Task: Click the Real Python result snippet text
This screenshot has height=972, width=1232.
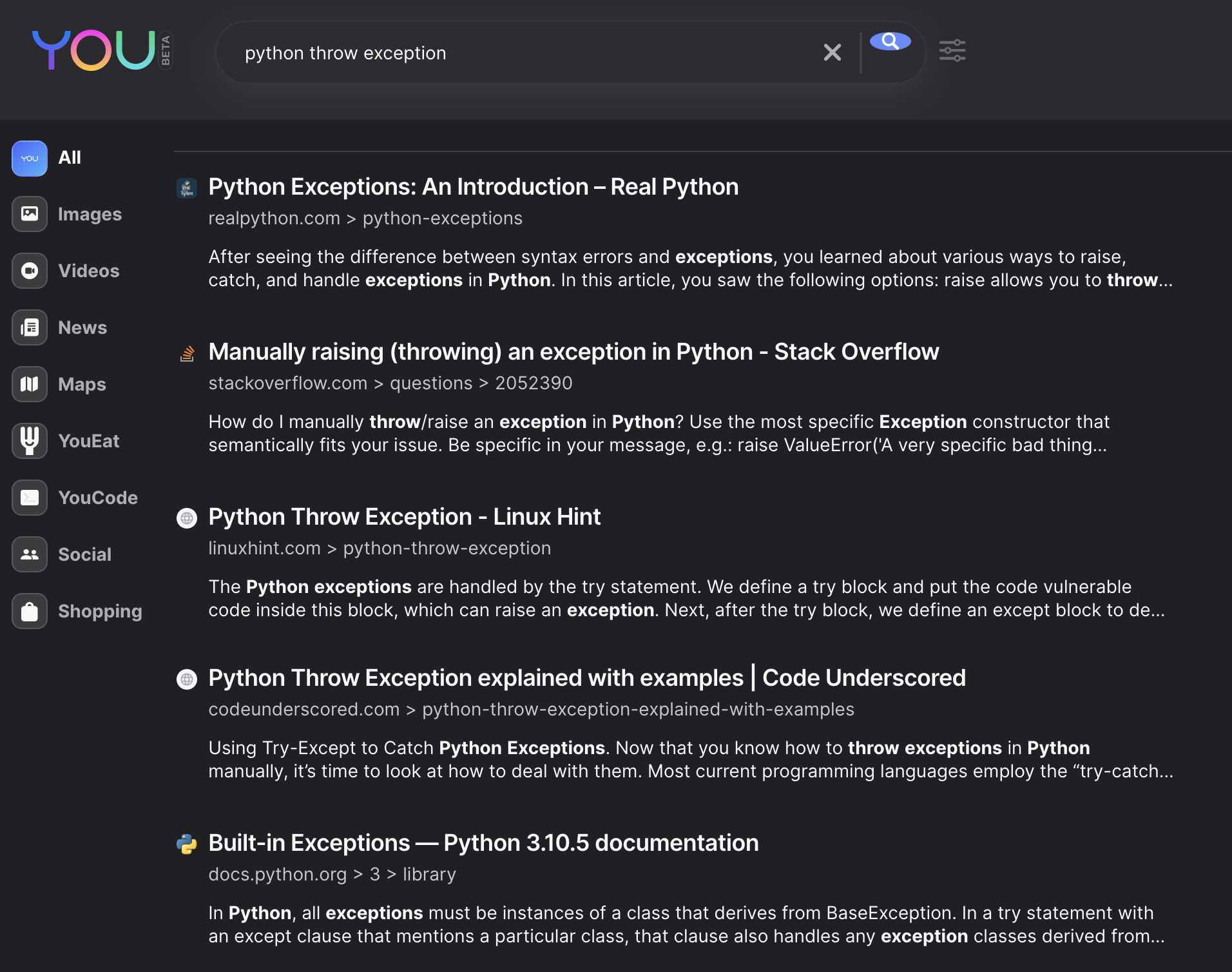Action: point(691,269)
